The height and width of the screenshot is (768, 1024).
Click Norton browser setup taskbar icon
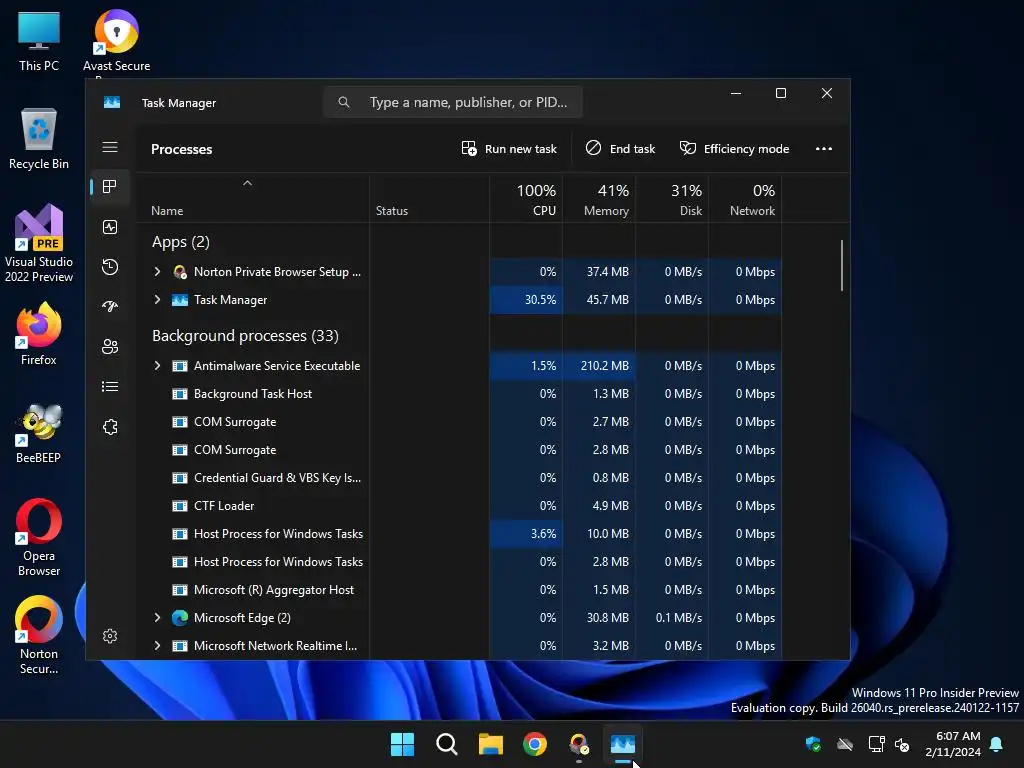pos(579,744)
